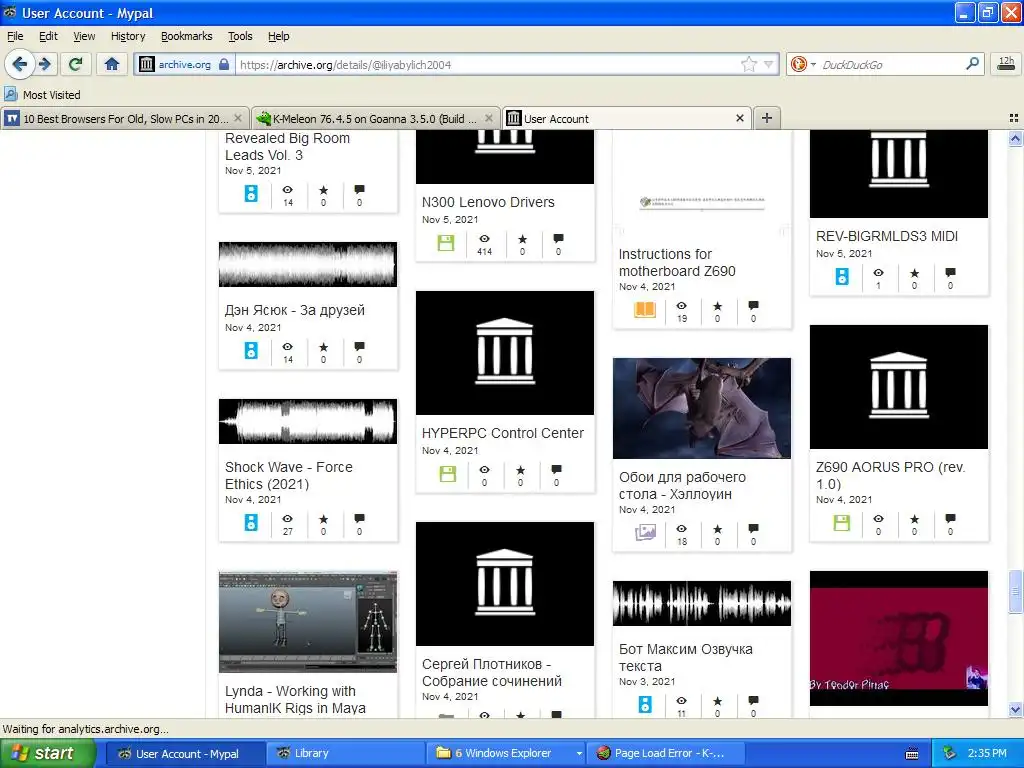The height and width of the screenshot is (768, 1024).
Task: Open the Tools menu
Action: click(x=240, y=36)
